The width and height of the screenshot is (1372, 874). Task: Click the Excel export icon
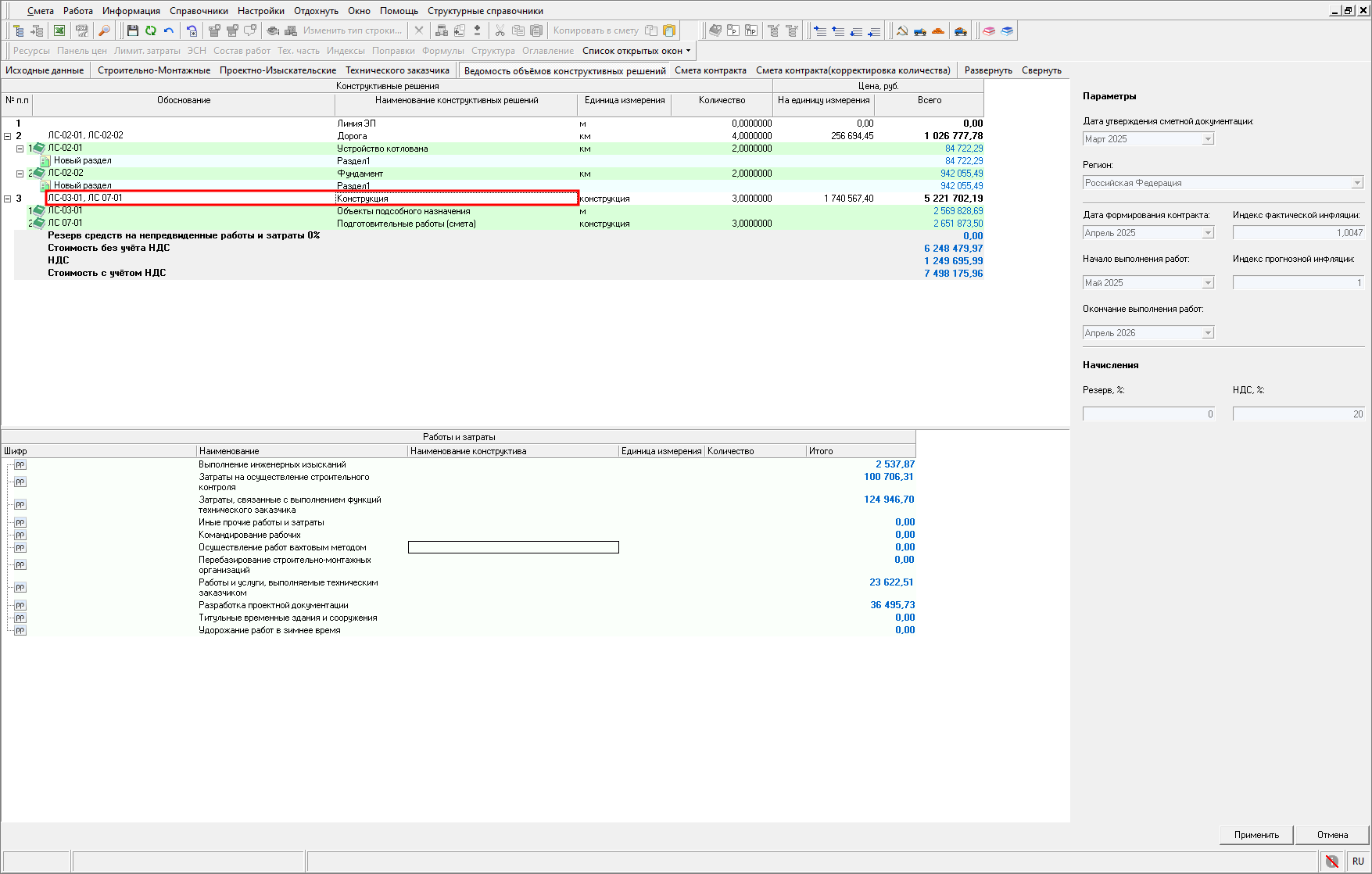coord(59,30)
